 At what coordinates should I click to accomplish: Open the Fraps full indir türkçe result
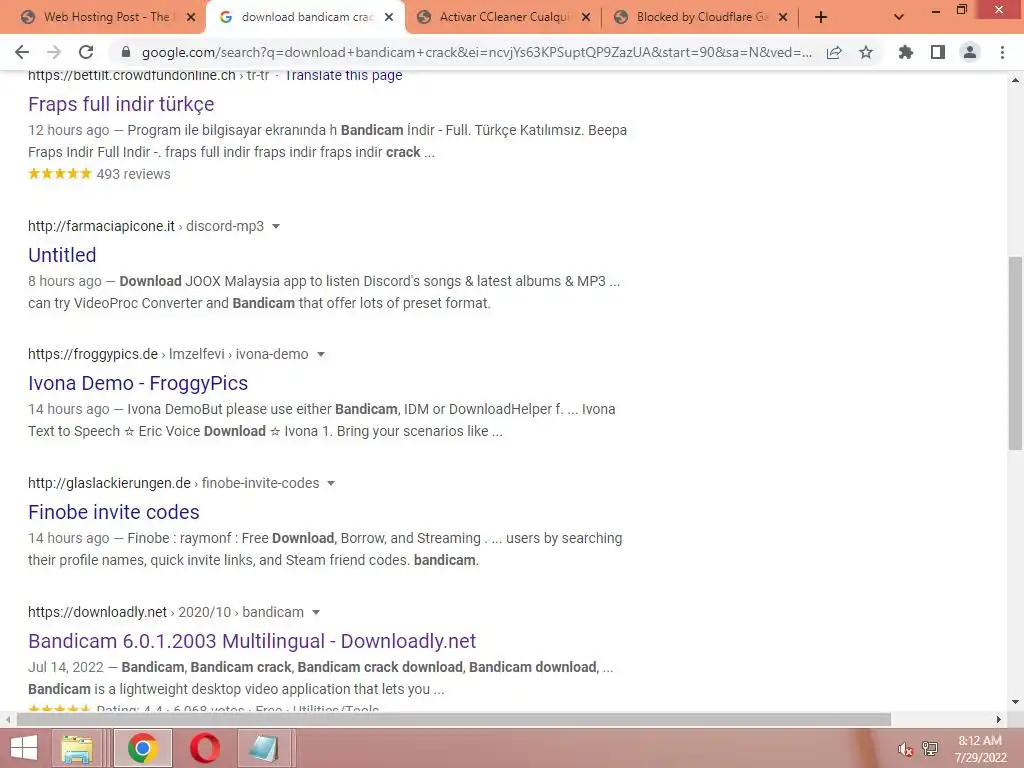coord(121,104)
